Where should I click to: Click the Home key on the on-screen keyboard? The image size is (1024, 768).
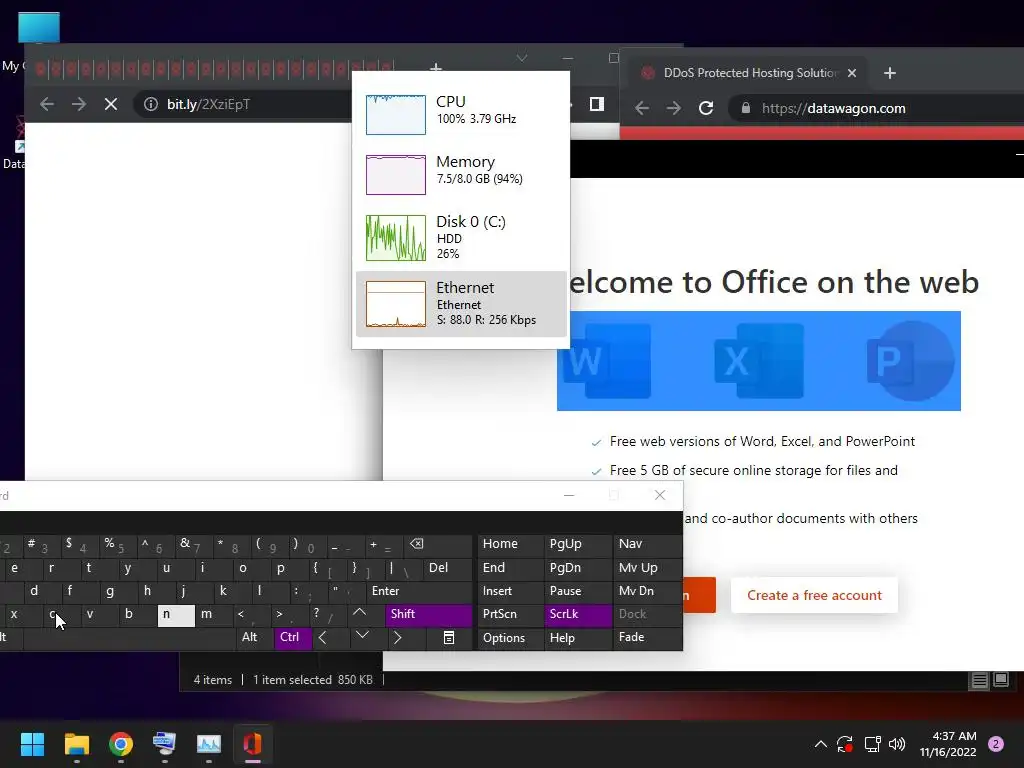(x=510, y=544)
